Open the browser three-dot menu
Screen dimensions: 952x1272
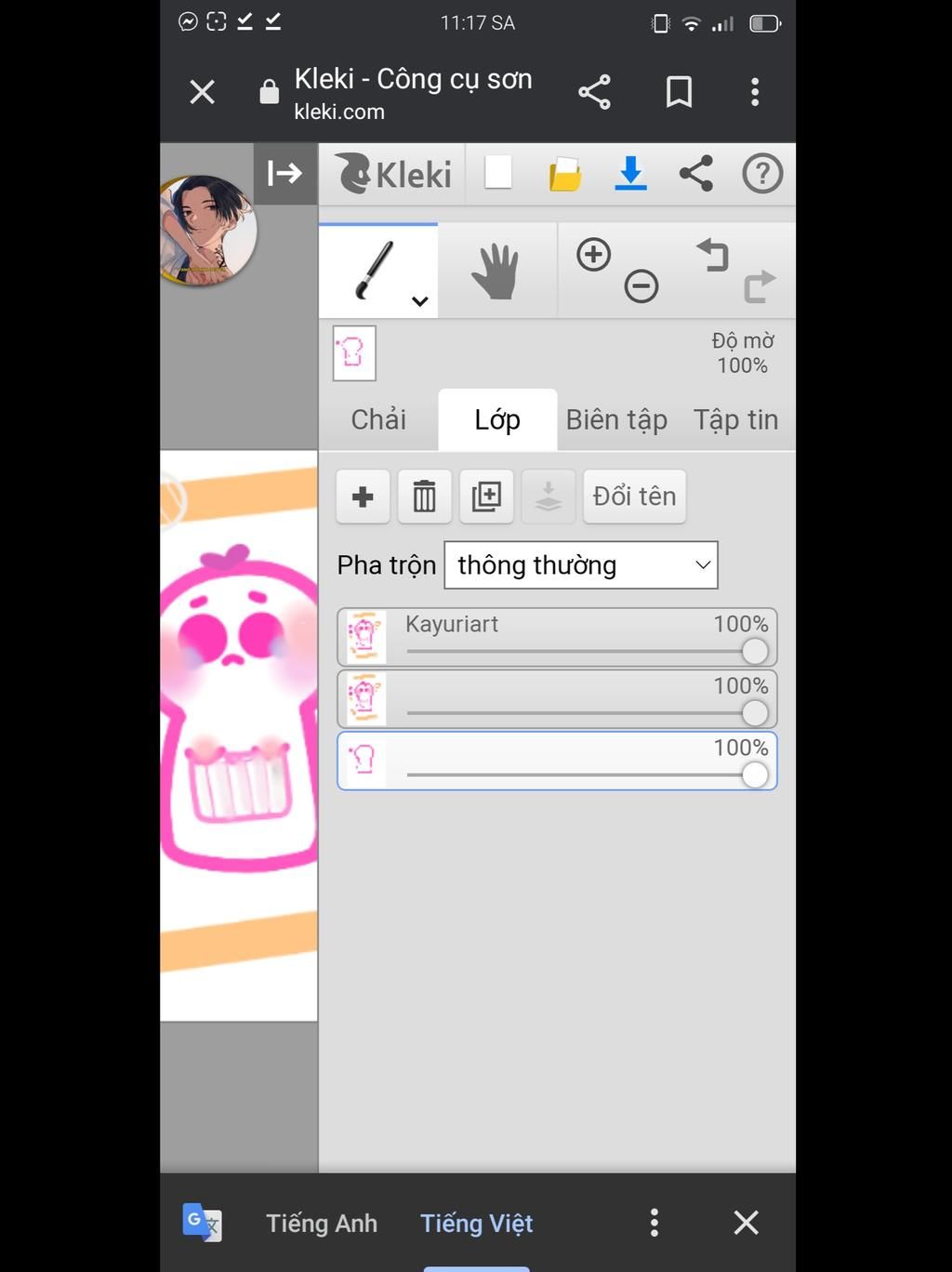click(x=755, y=92)
